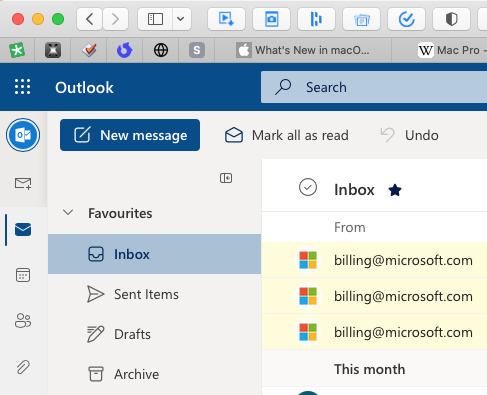
Task: Click the shield privacy report toolbar icon
Action: pos(451,19)
